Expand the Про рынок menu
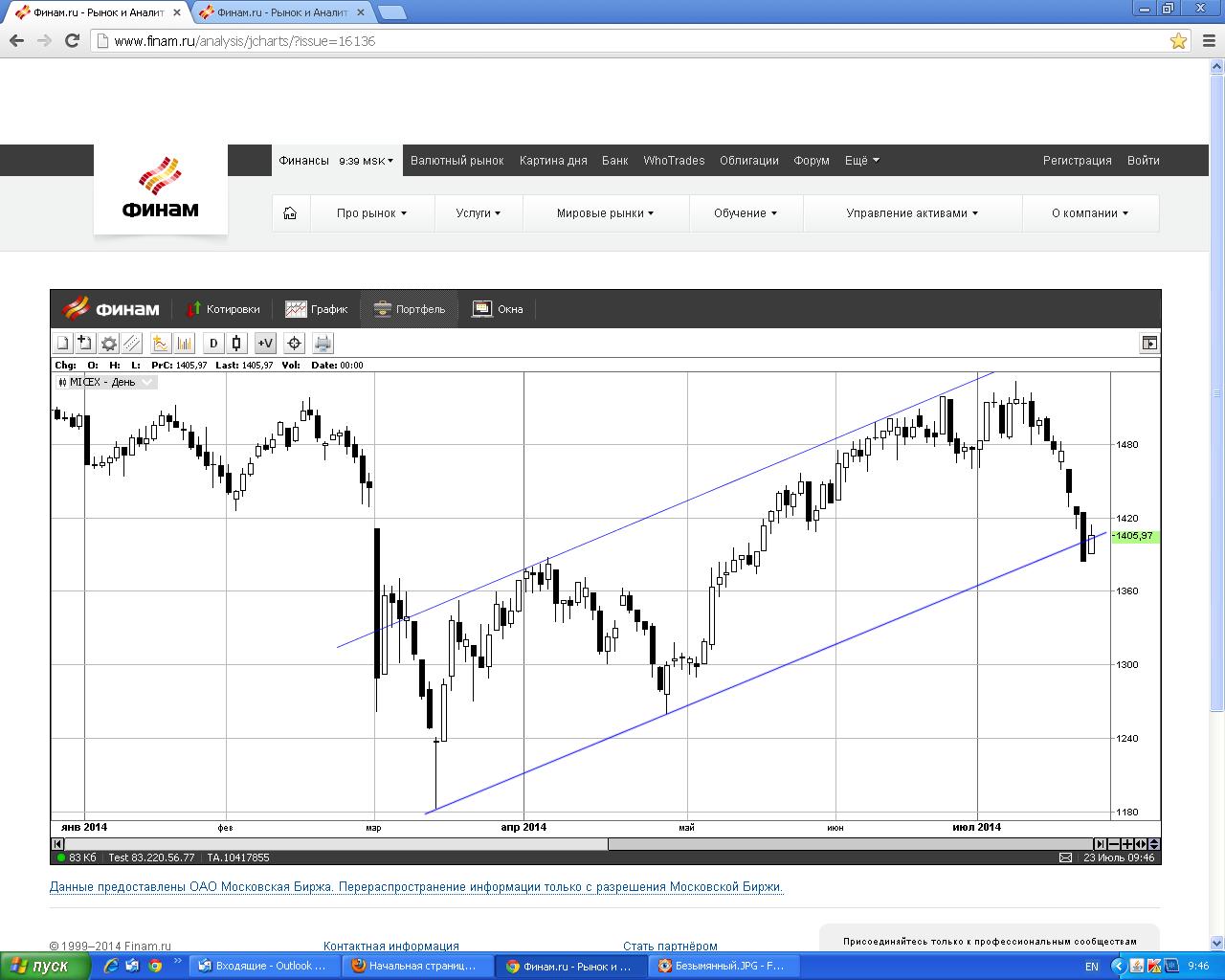The height and width of the screenshot is (980, 1225). [x=371, y=213]
